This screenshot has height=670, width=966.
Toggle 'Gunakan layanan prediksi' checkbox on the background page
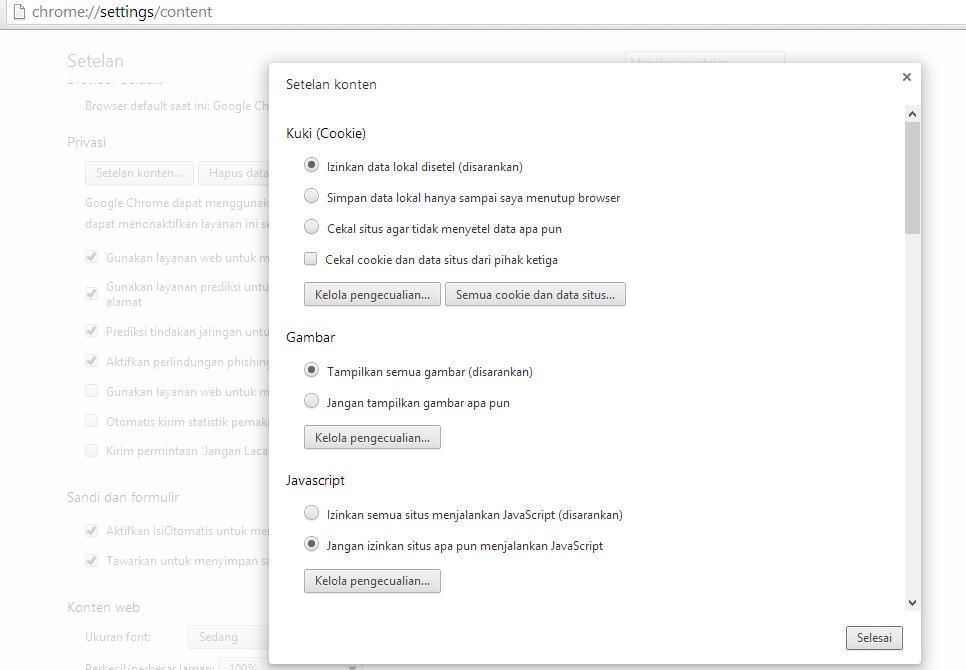coord(92,294)
